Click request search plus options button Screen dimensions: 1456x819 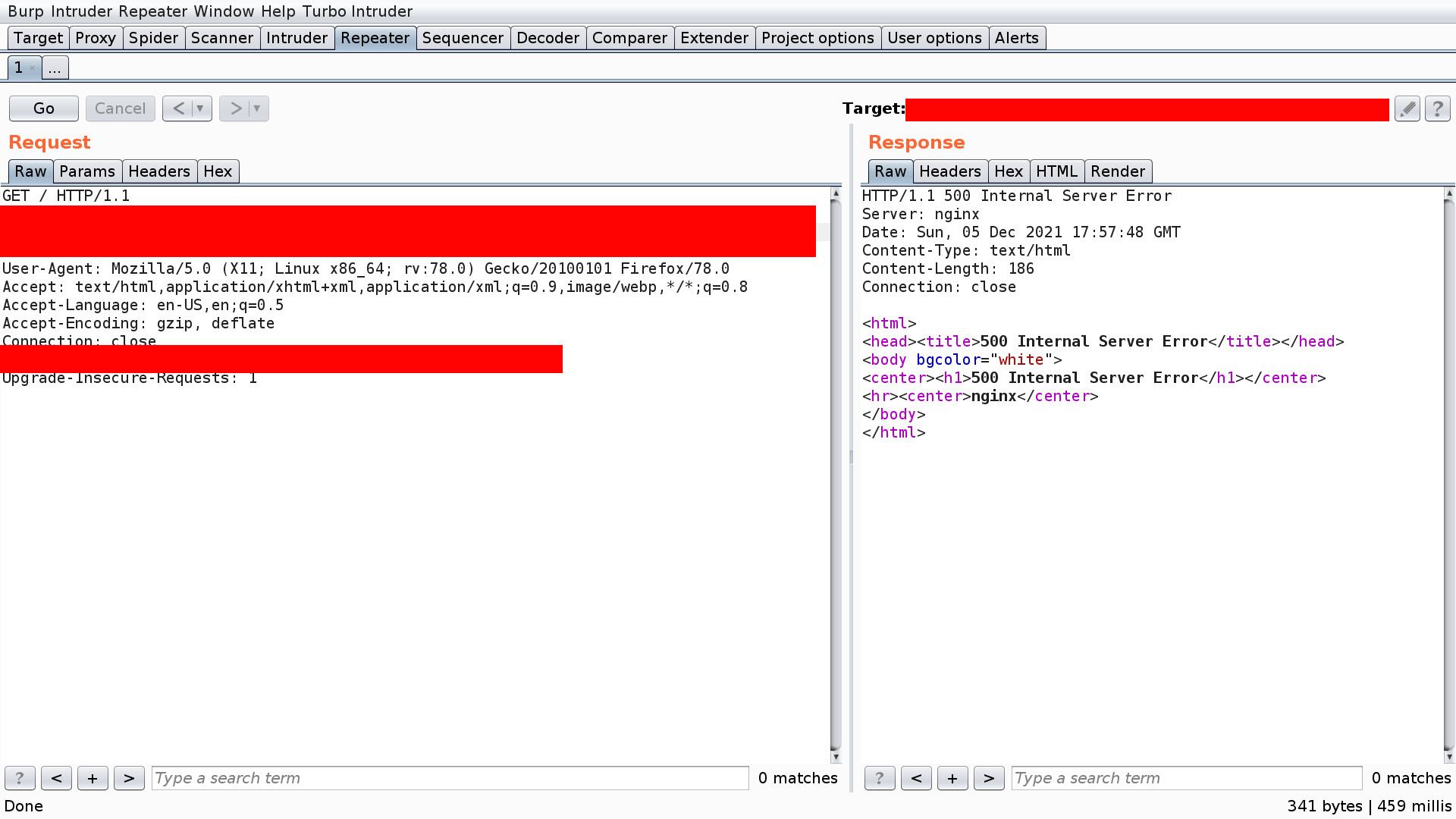point(93,778)
